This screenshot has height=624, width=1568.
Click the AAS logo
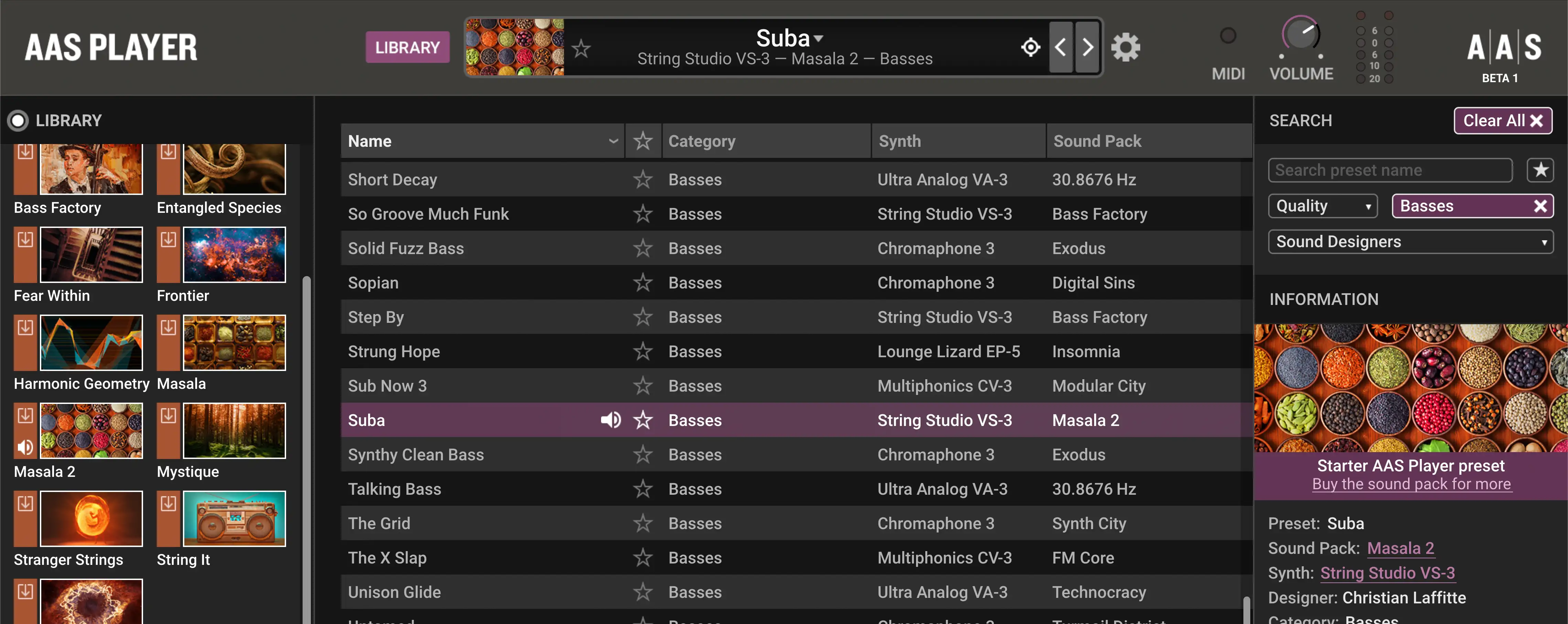pyautogui.click(x=1504, y=47)
